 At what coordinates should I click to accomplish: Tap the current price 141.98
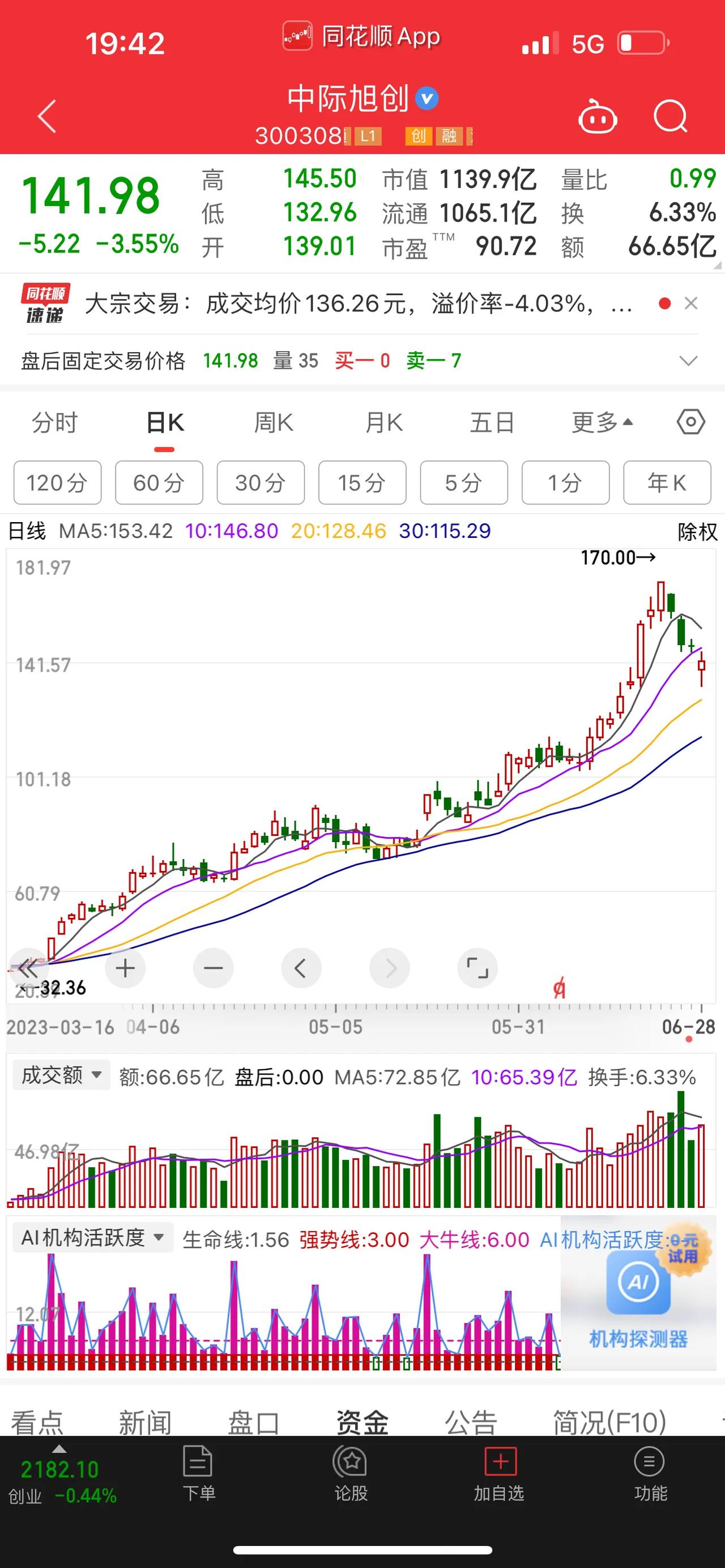point(91,196)
